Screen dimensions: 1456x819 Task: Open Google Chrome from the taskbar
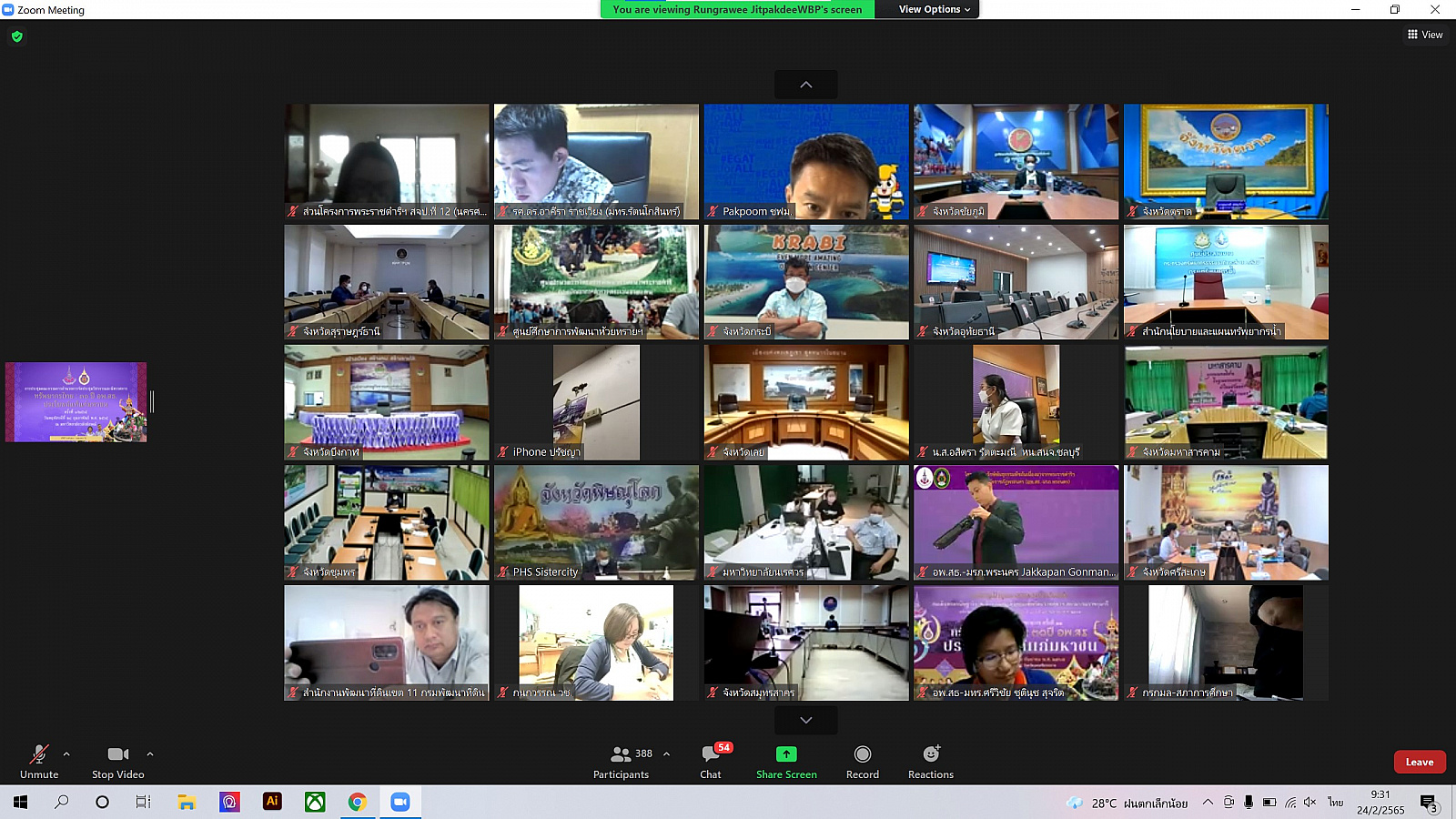click(358, 802)
